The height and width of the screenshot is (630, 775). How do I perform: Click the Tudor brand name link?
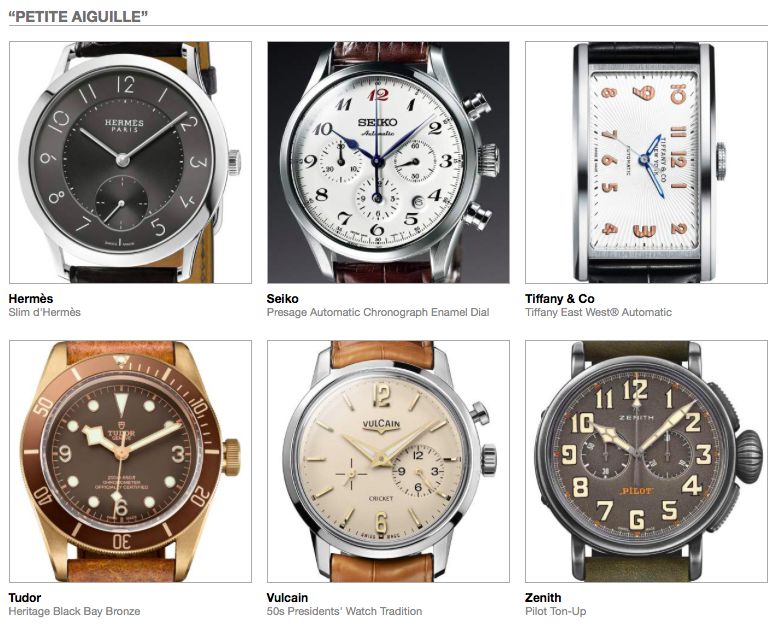(x=25, y=597)
